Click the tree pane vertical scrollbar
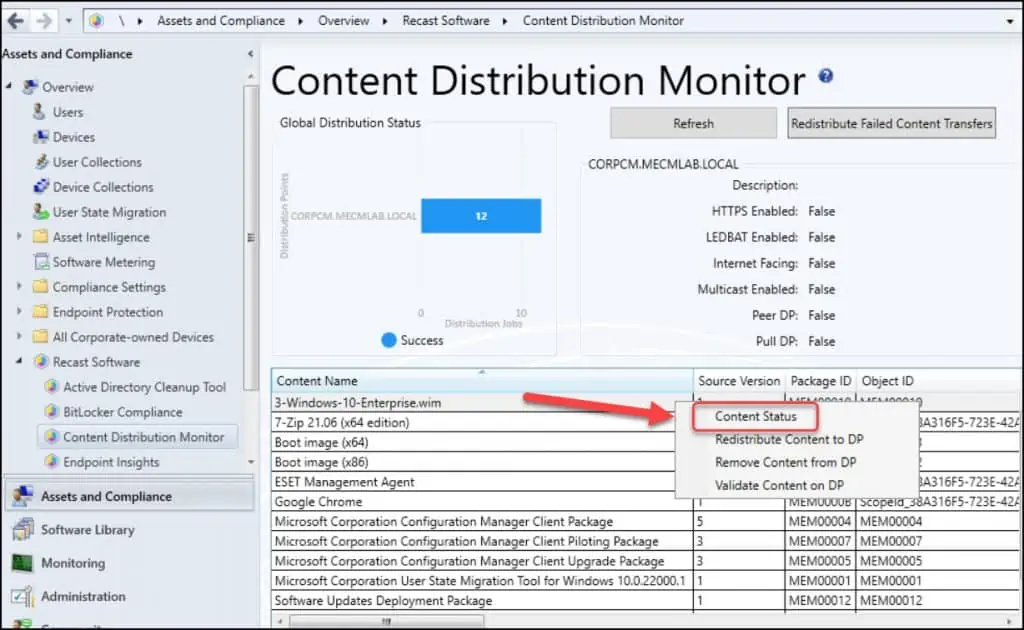Viewport: 1024px width, 630px height. (x=251, y=238)
